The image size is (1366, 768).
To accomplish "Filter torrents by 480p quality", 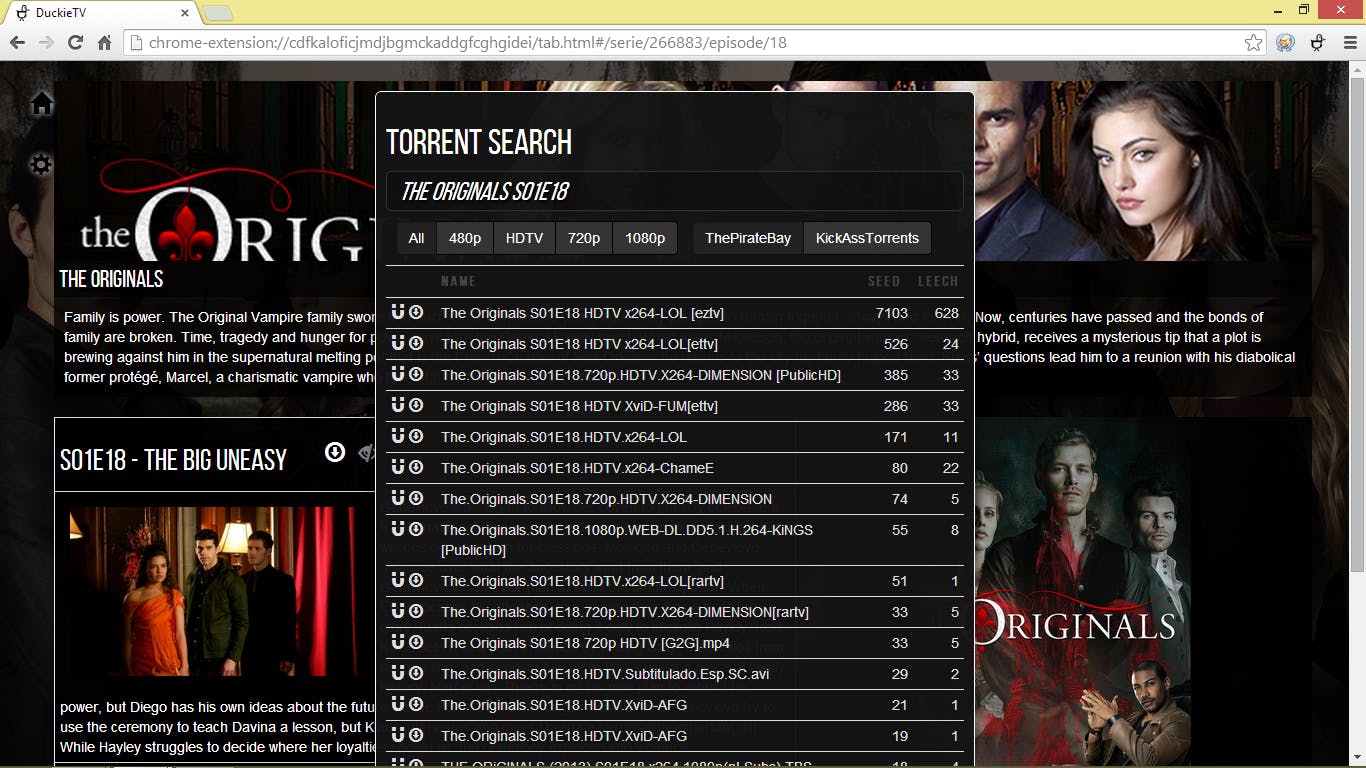I will coord(465,238).
